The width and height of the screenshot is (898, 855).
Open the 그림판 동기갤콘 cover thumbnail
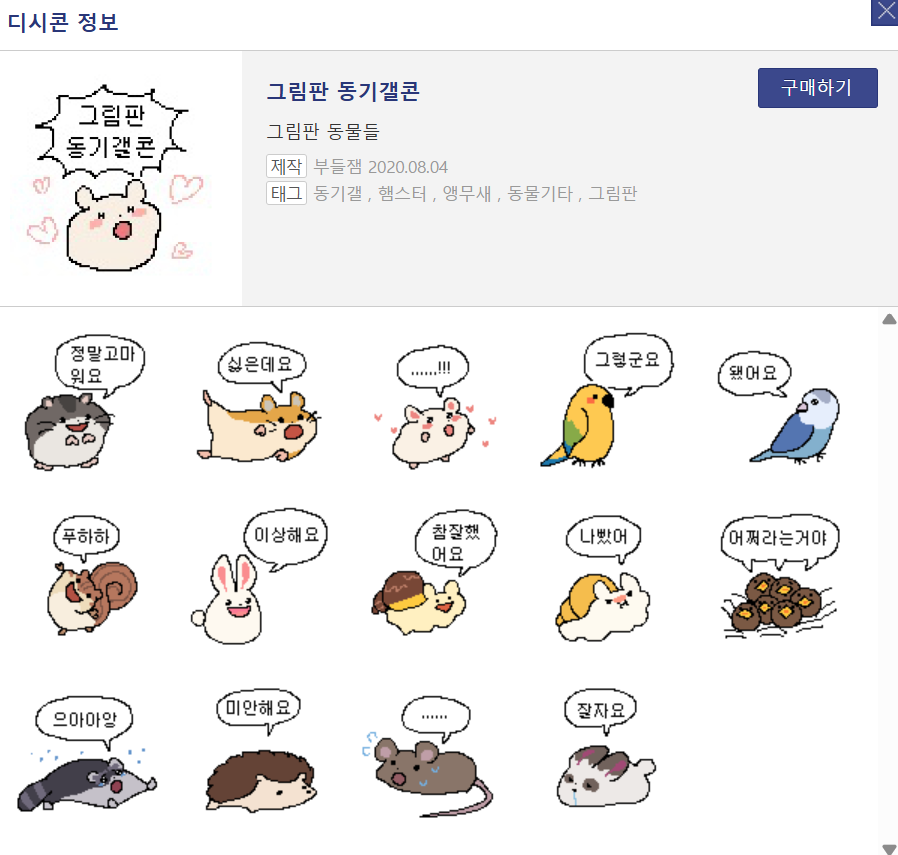tap(112, 179)
